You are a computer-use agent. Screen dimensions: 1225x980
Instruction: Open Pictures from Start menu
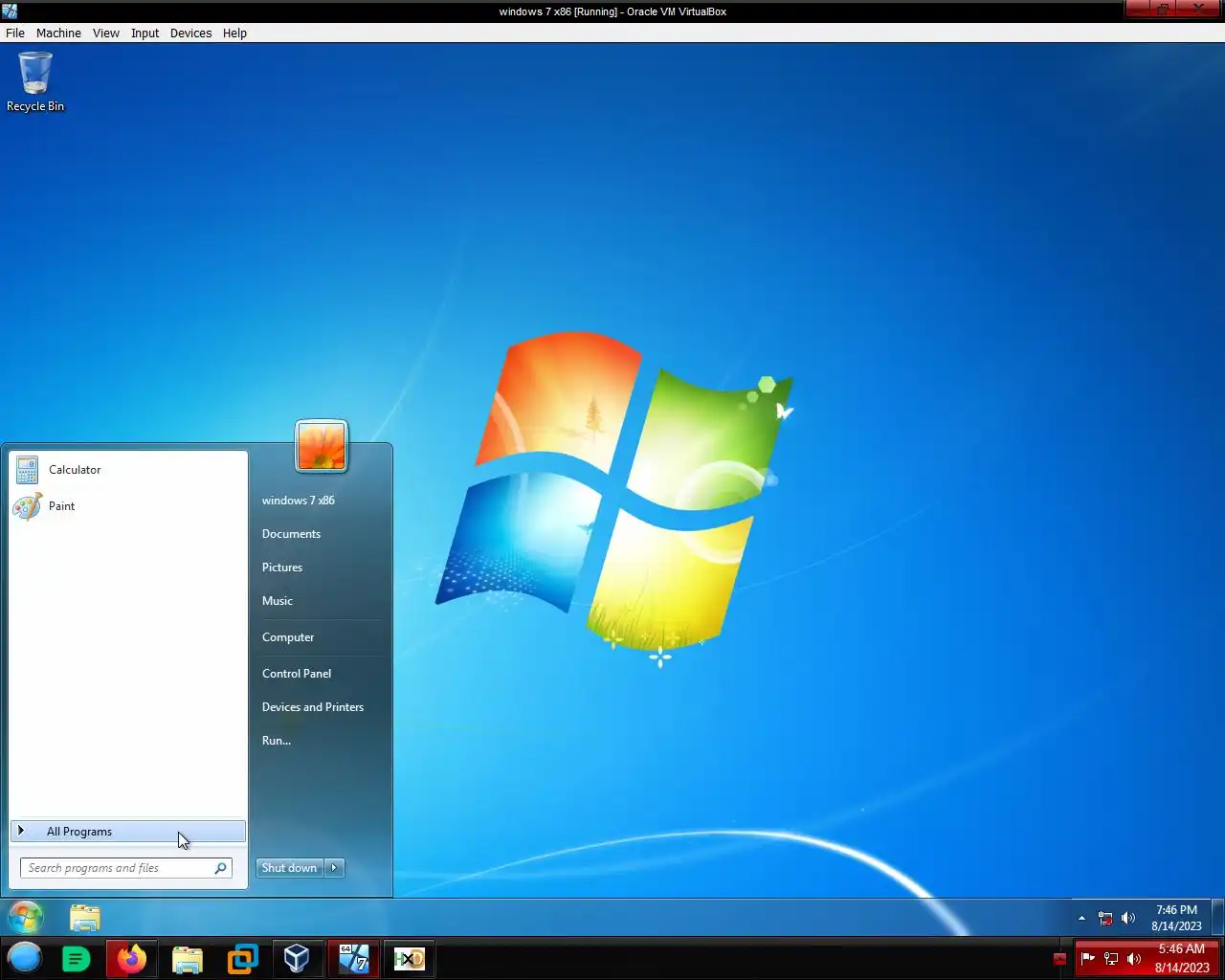pyautogui.click(x=282, y=568)
